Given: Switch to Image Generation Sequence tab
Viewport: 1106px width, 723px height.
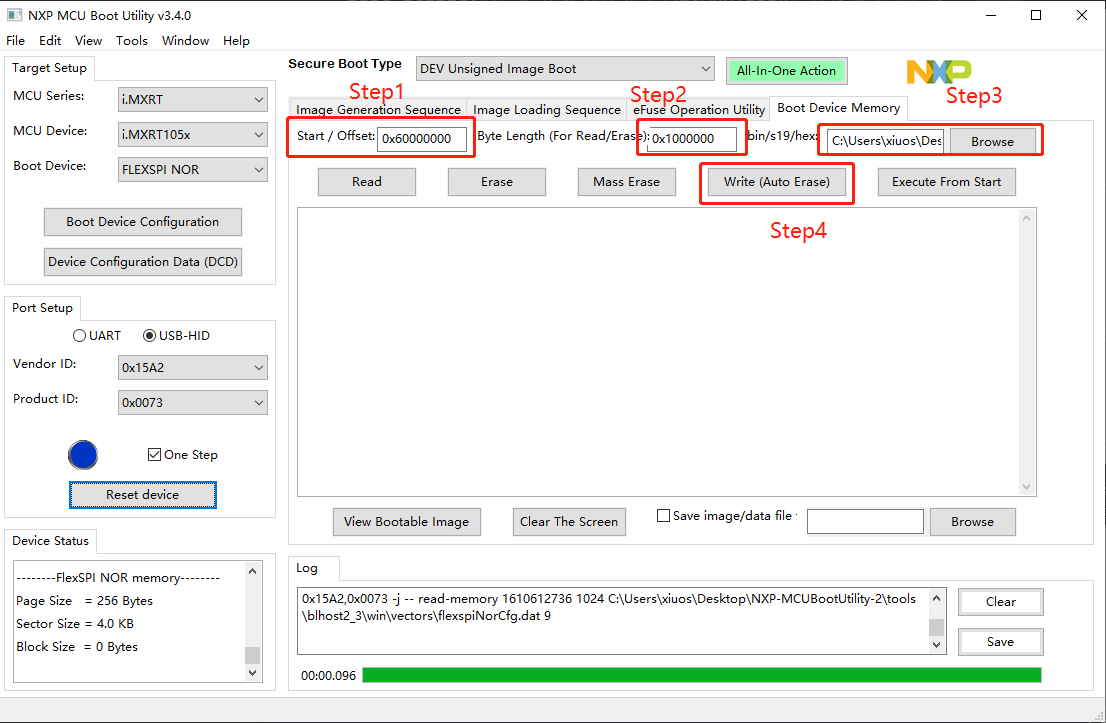Looking at the screenshot, I should (x=378, y=109).
